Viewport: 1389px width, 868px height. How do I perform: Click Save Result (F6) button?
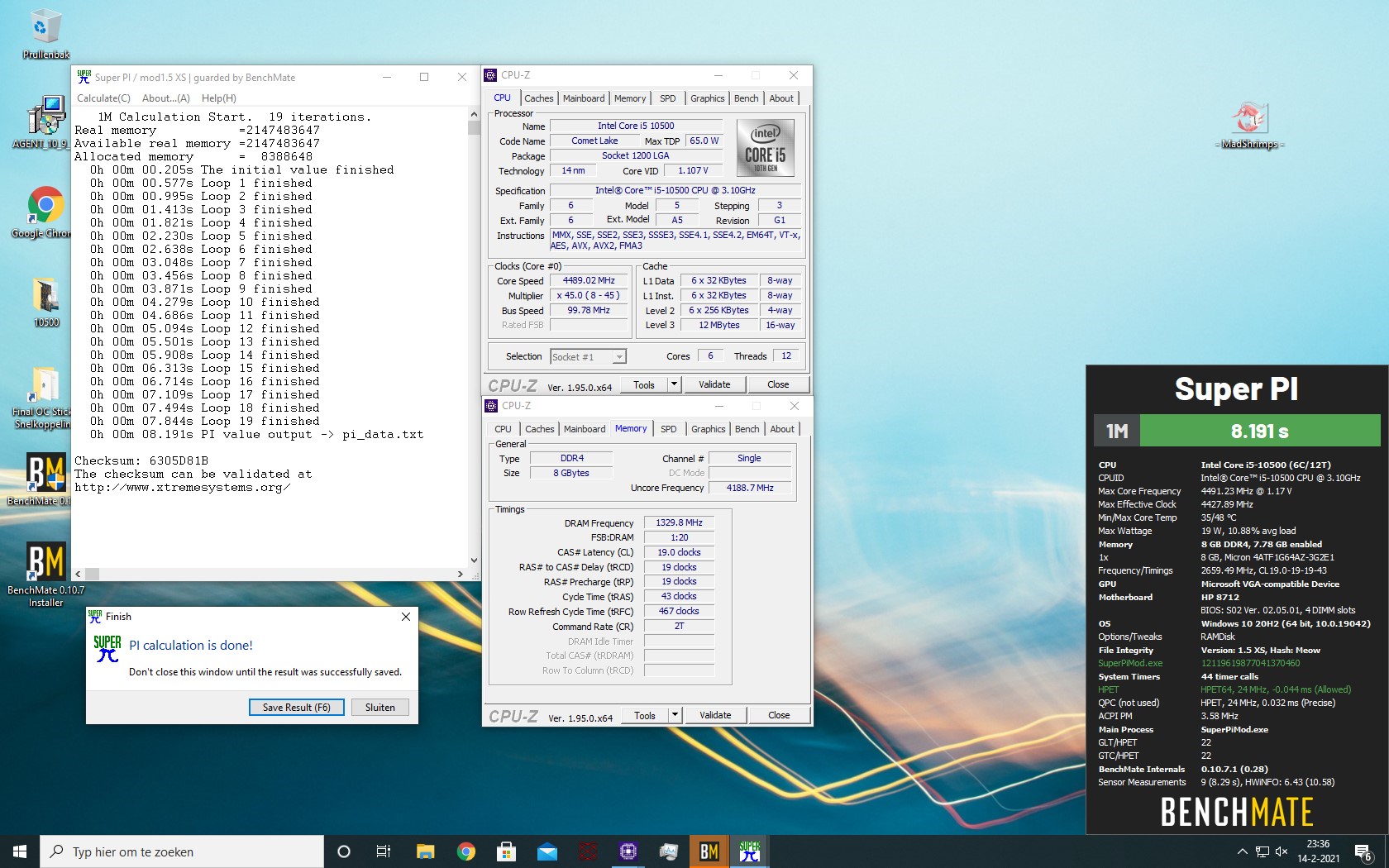tap(296, 708)
